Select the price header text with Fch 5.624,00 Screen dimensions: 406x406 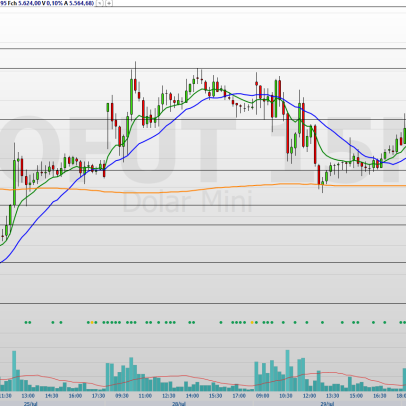pyautogui.click(x=47, y=3)
